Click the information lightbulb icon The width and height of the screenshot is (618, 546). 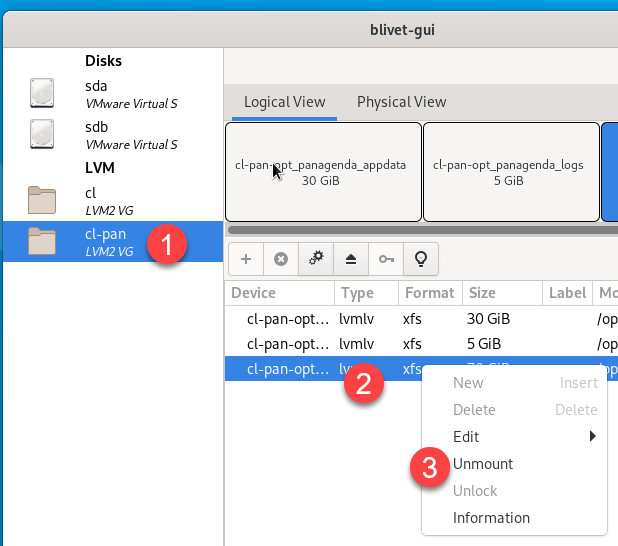coord(421,259)
